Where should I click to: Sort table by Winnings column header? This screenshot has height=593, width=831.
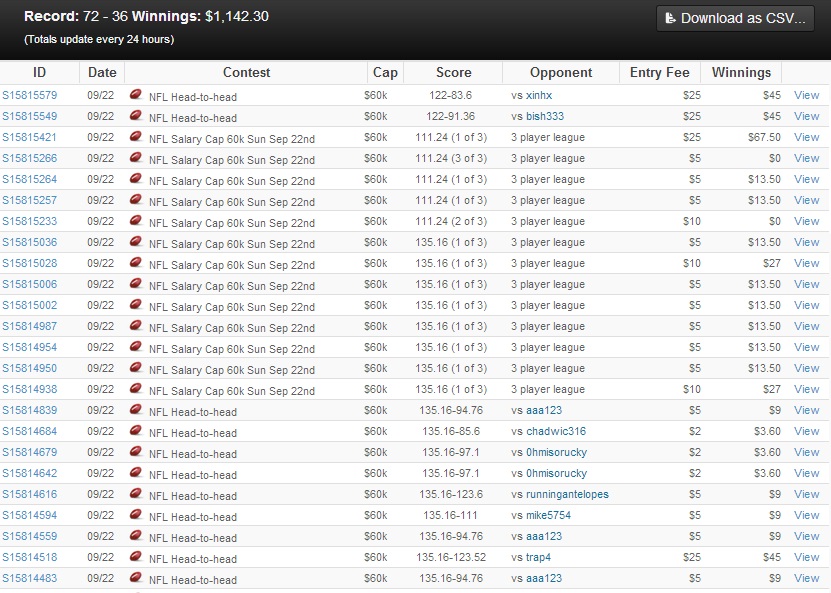pyautogui.click(x=741, y=72)
